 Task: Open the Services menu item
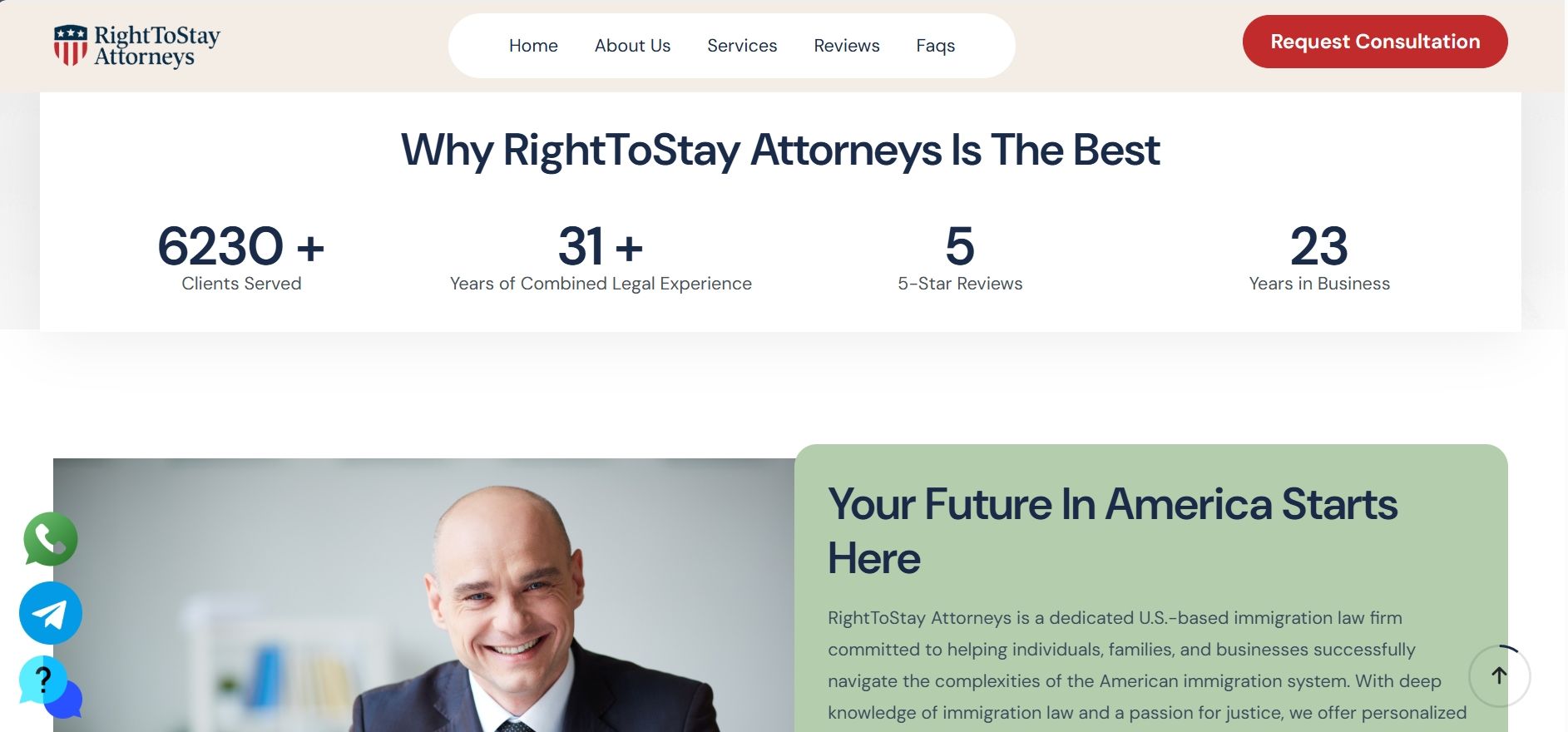(742, 46)
